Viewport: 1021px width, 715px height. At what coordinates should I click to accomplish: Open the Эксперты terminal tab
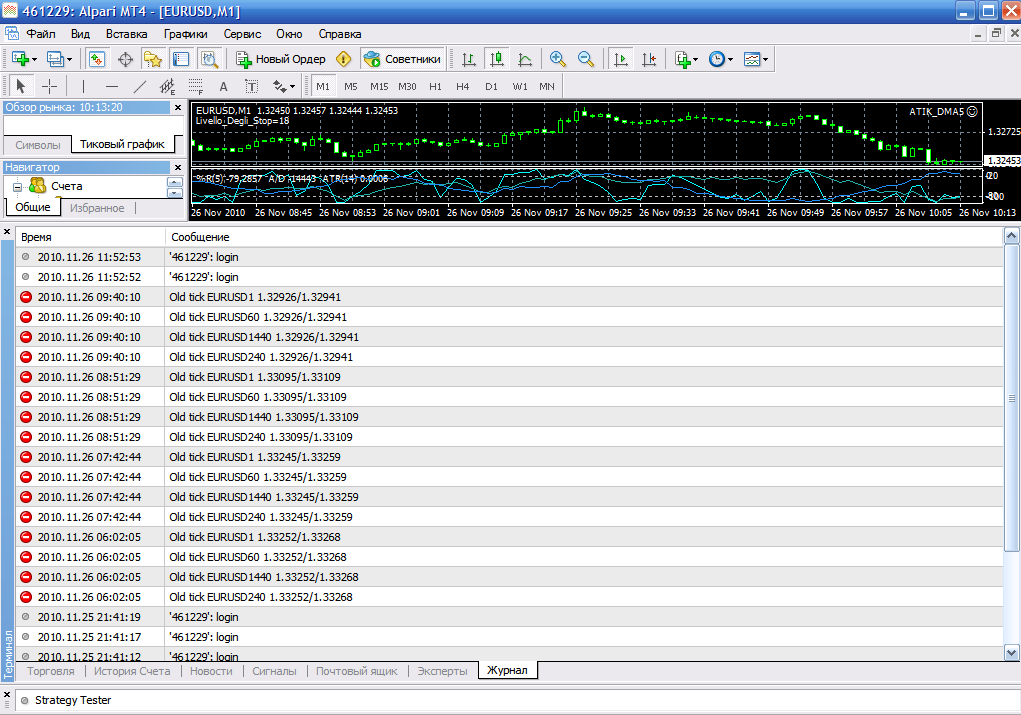tap(442, 671)
